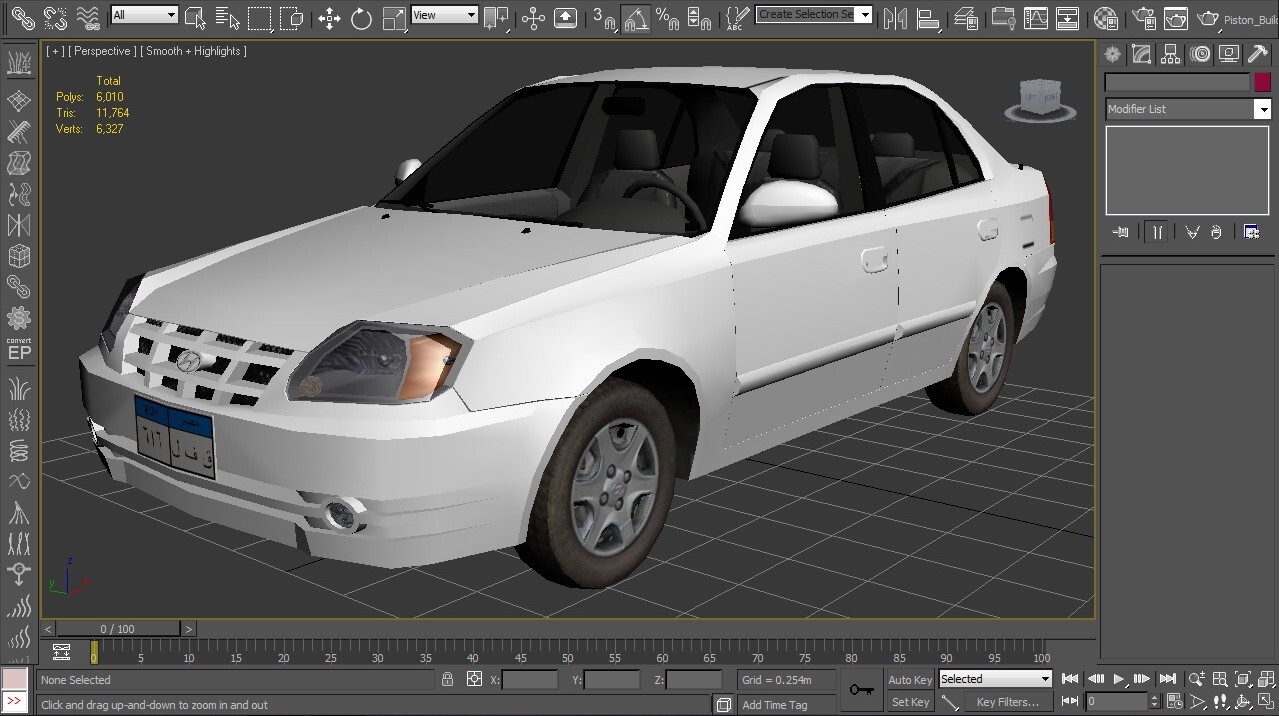Open the Material Editor
The width and height of the screenshot is (1279, 716).
[1106, 18]
